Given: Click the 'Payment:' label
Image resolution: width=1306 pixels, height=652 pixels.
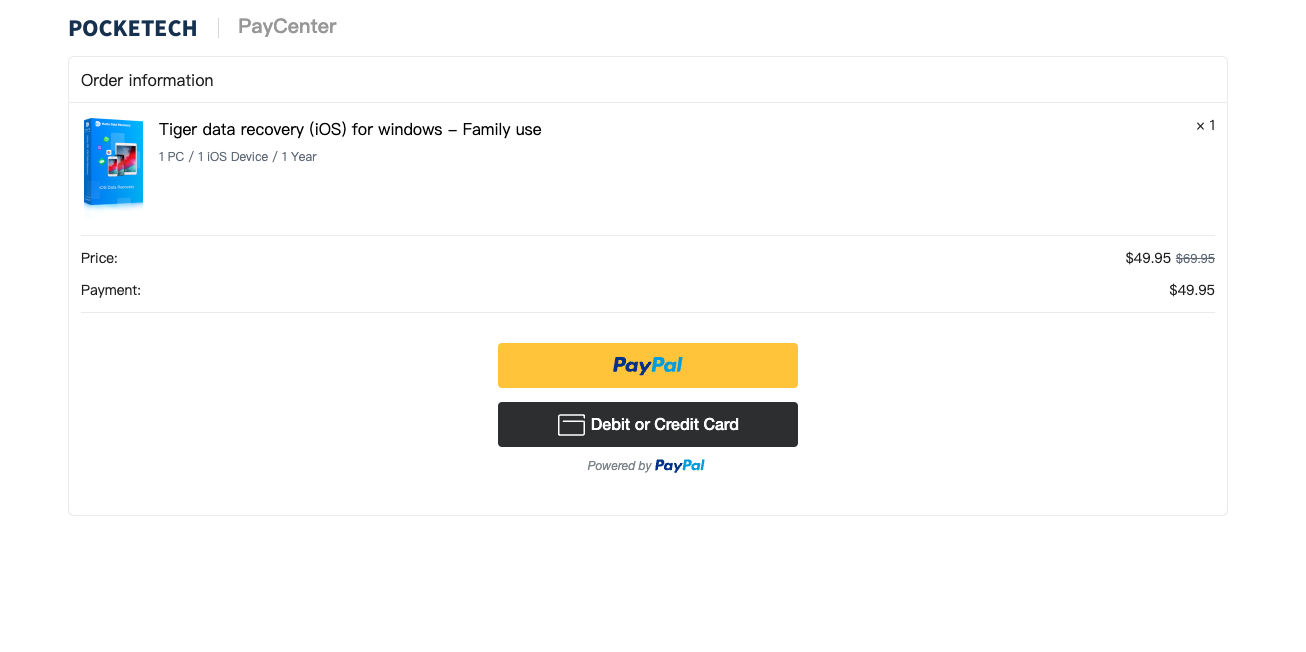Looking at the screenshot, I should point(111,290).
